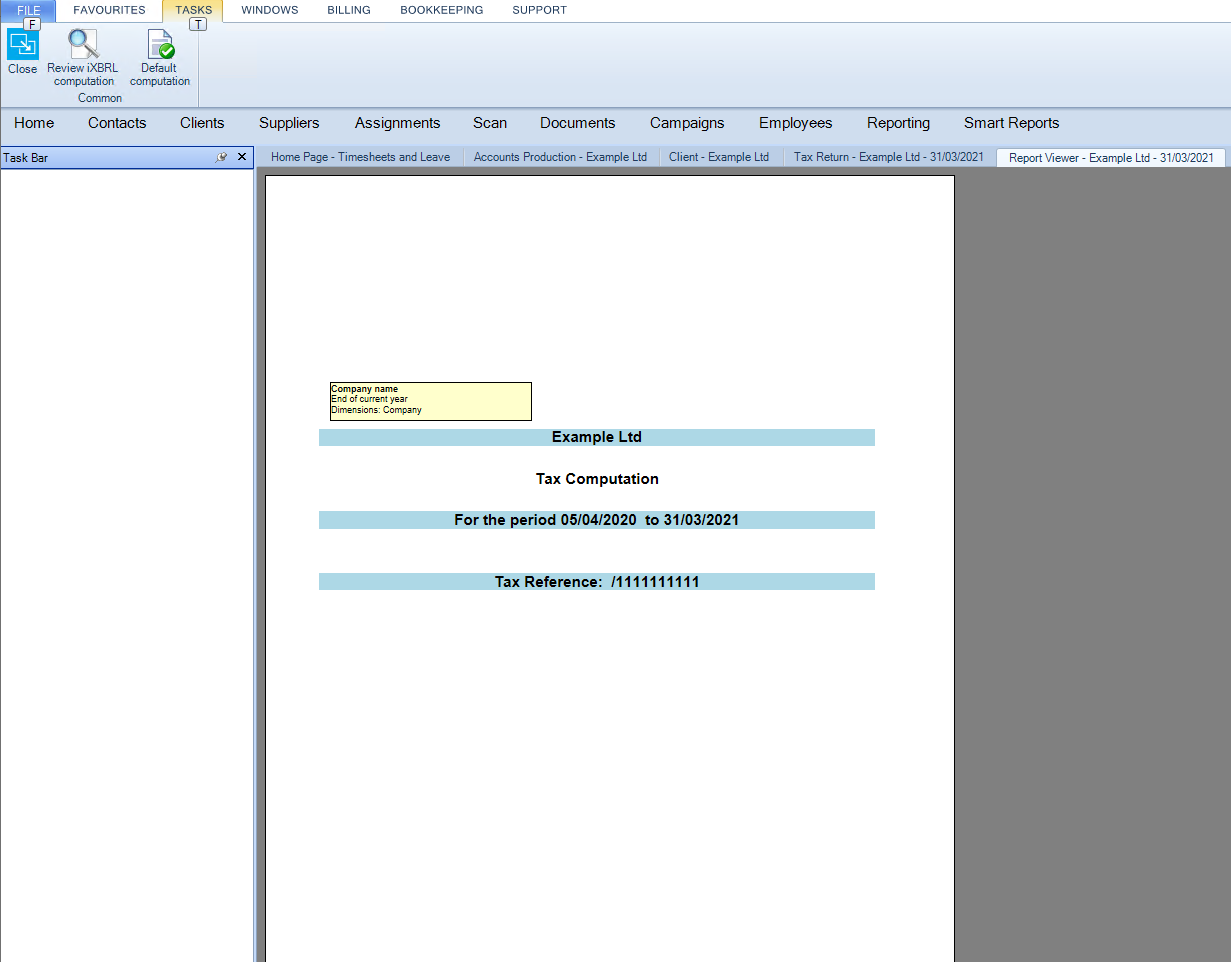Open Employees in navigation bar
The image size is (1231, 962).
tap(795, 123)
